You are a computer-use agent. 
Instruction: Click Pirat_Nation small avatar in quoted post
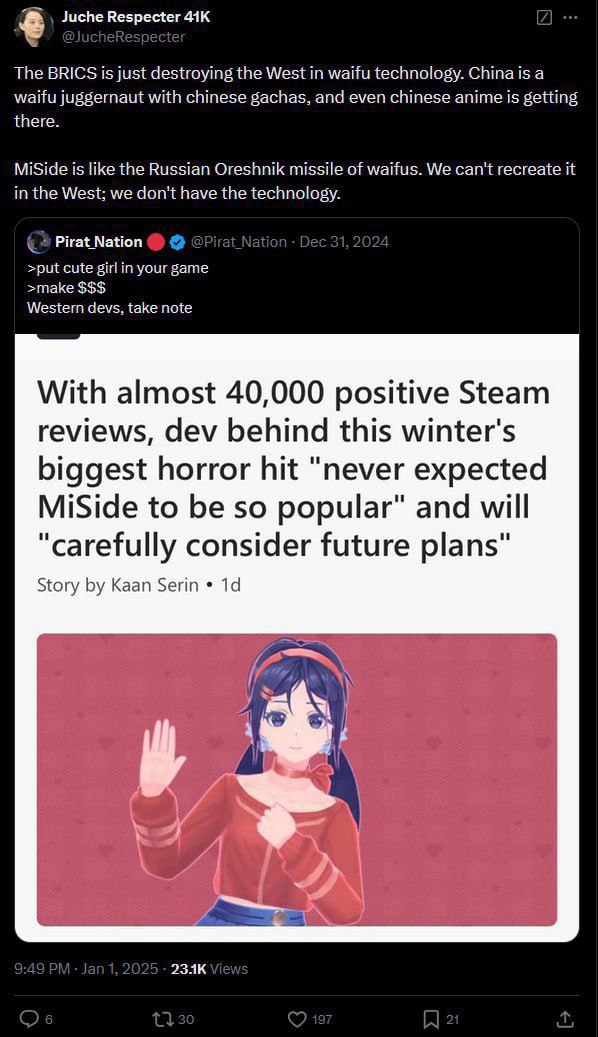38,242
